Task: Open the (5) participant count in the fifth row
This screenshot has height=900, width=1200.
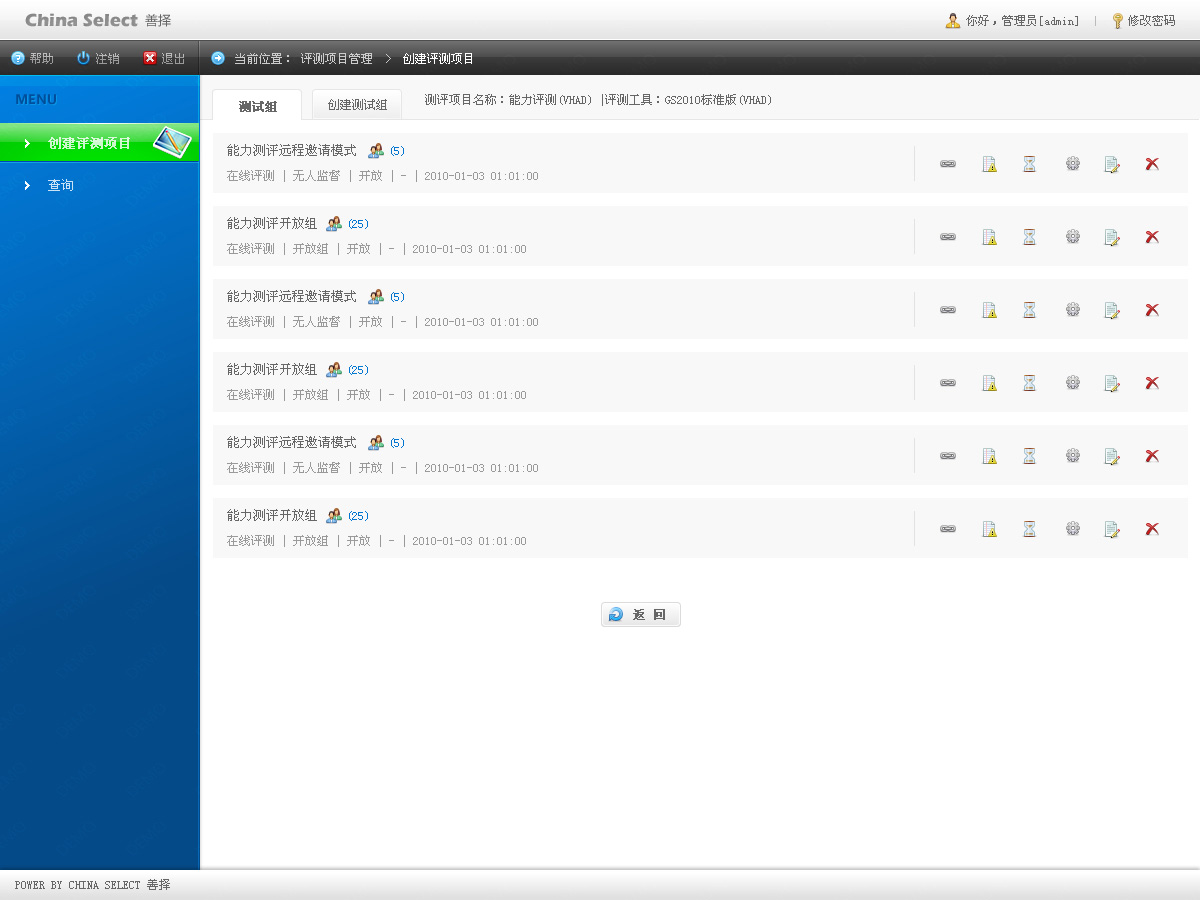Action: click(x=397, y=443)
